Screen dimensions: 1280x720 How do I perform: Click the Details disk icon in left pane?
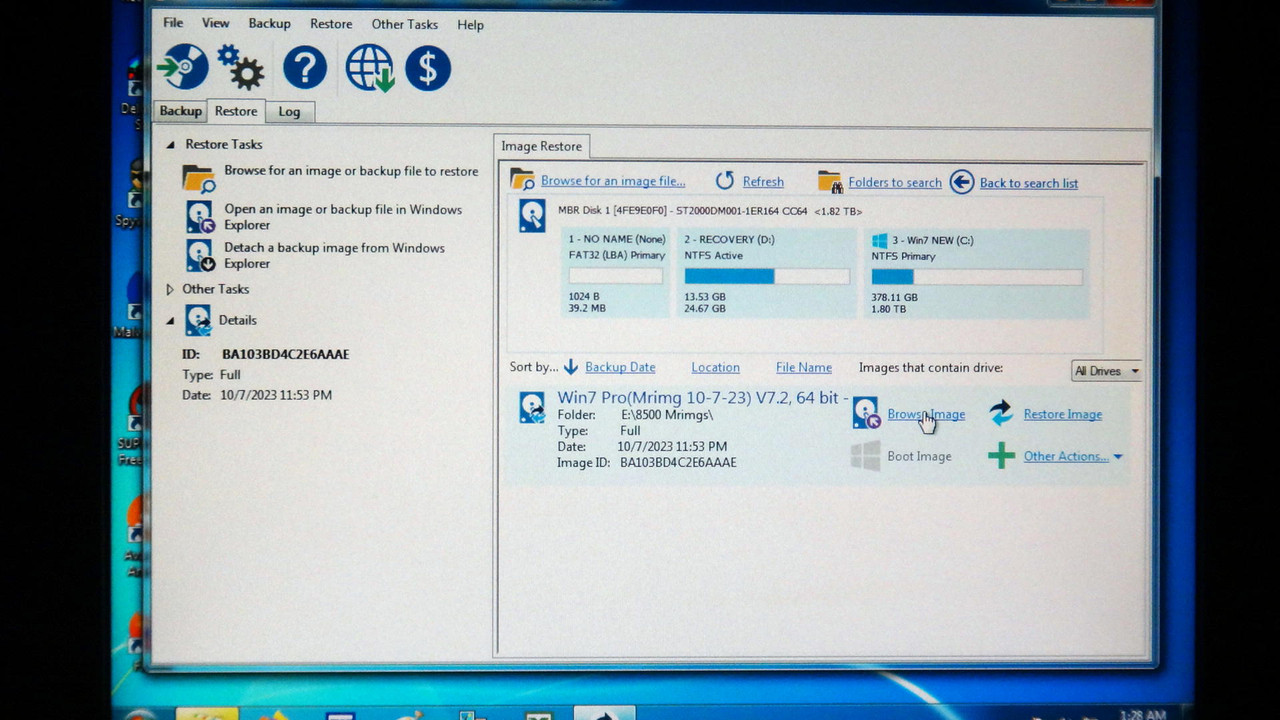click(198, 320)
